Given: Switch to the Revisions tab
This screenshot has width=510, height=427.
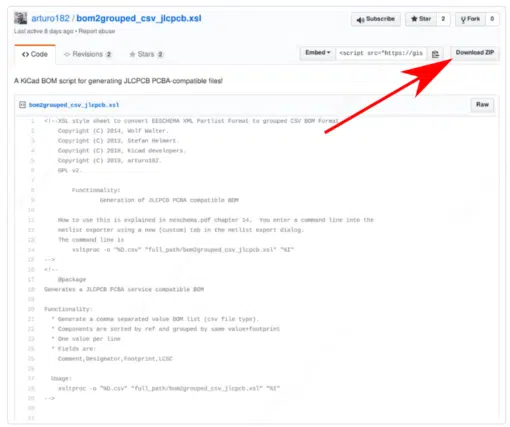Looking at the screenshot, I should click(88, 54).
